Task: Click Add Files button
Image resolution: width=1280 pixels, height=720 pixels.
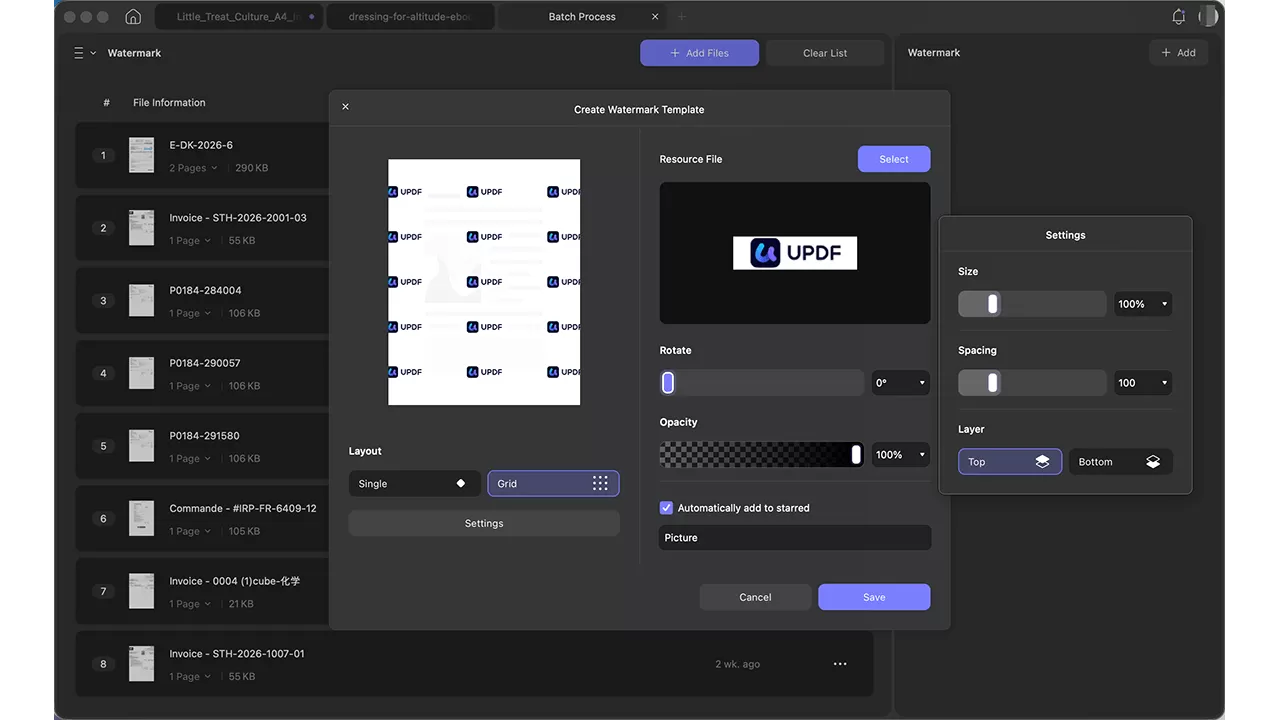Action: click(x=699, y=53)
